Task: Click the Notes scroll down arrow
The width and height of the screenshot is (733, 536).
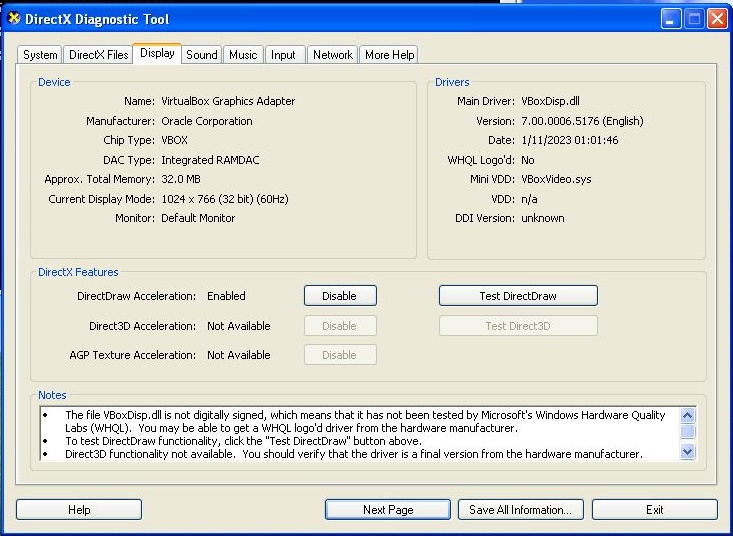Action: [687, 451]
